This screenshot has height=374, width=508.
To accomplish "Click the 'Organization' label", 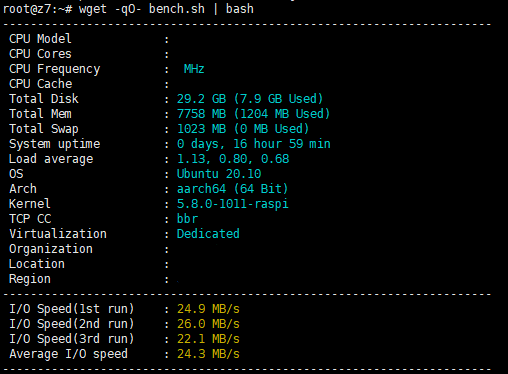I will pos(51,249).
